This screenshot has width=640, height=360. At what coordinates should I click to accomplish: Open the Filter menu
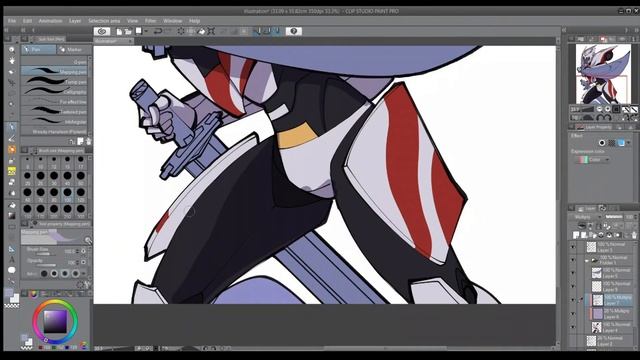point(150,20)
